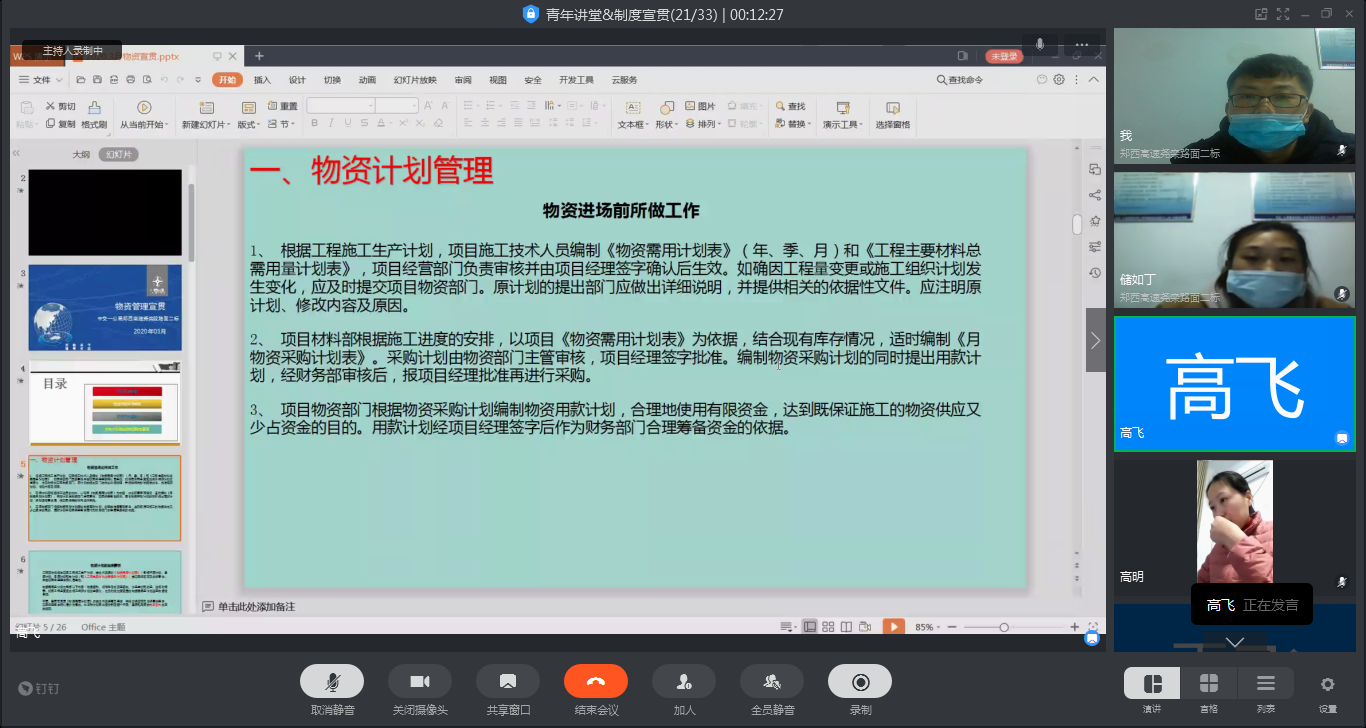Unmute microphone with 取消静音 button
The width and height of the screenshot is (1366, 728).
[x=332, y=682]
